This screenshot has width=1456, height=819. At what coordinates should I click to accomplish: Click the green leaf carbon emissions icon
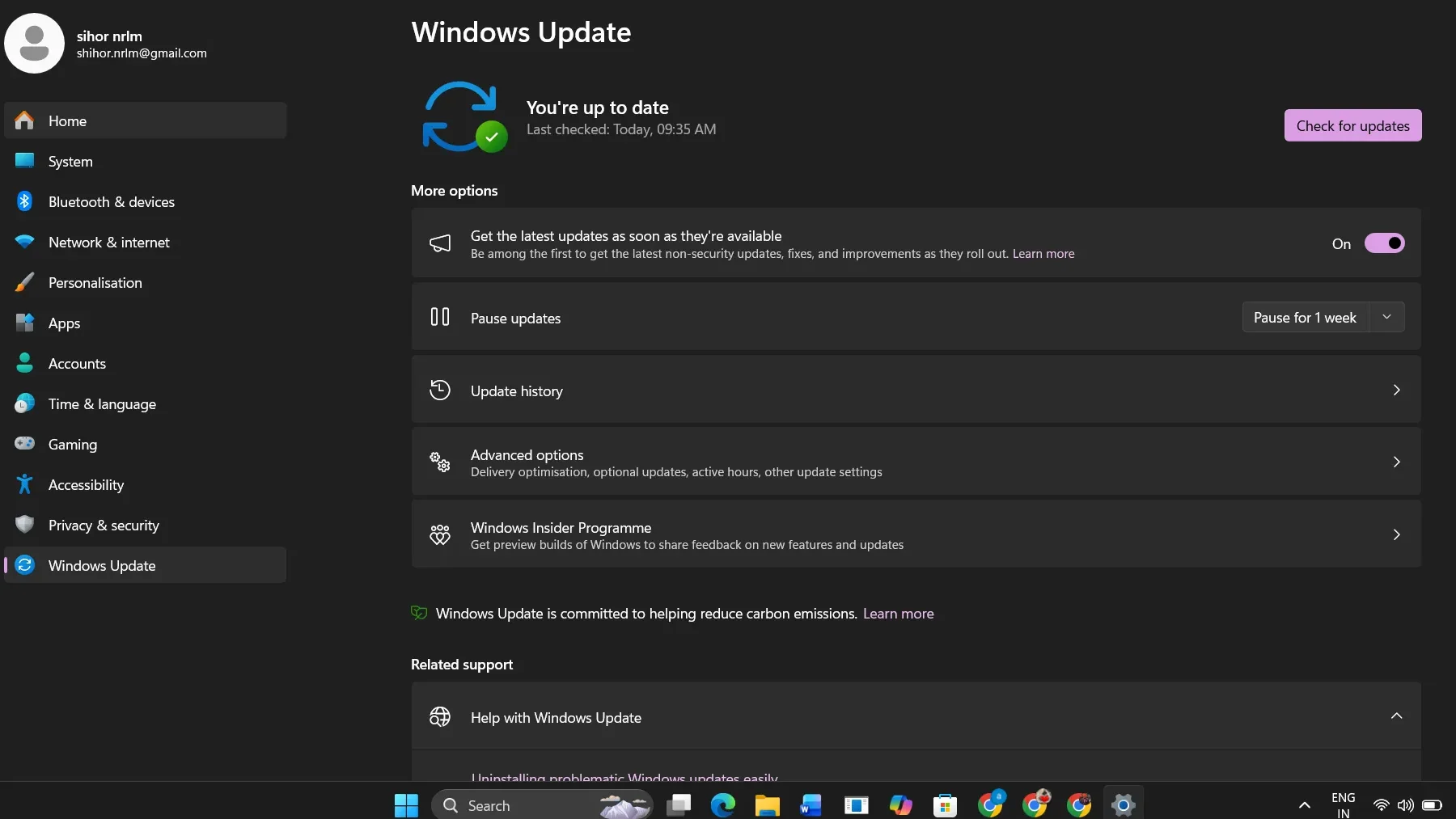[x=419, y=613]
